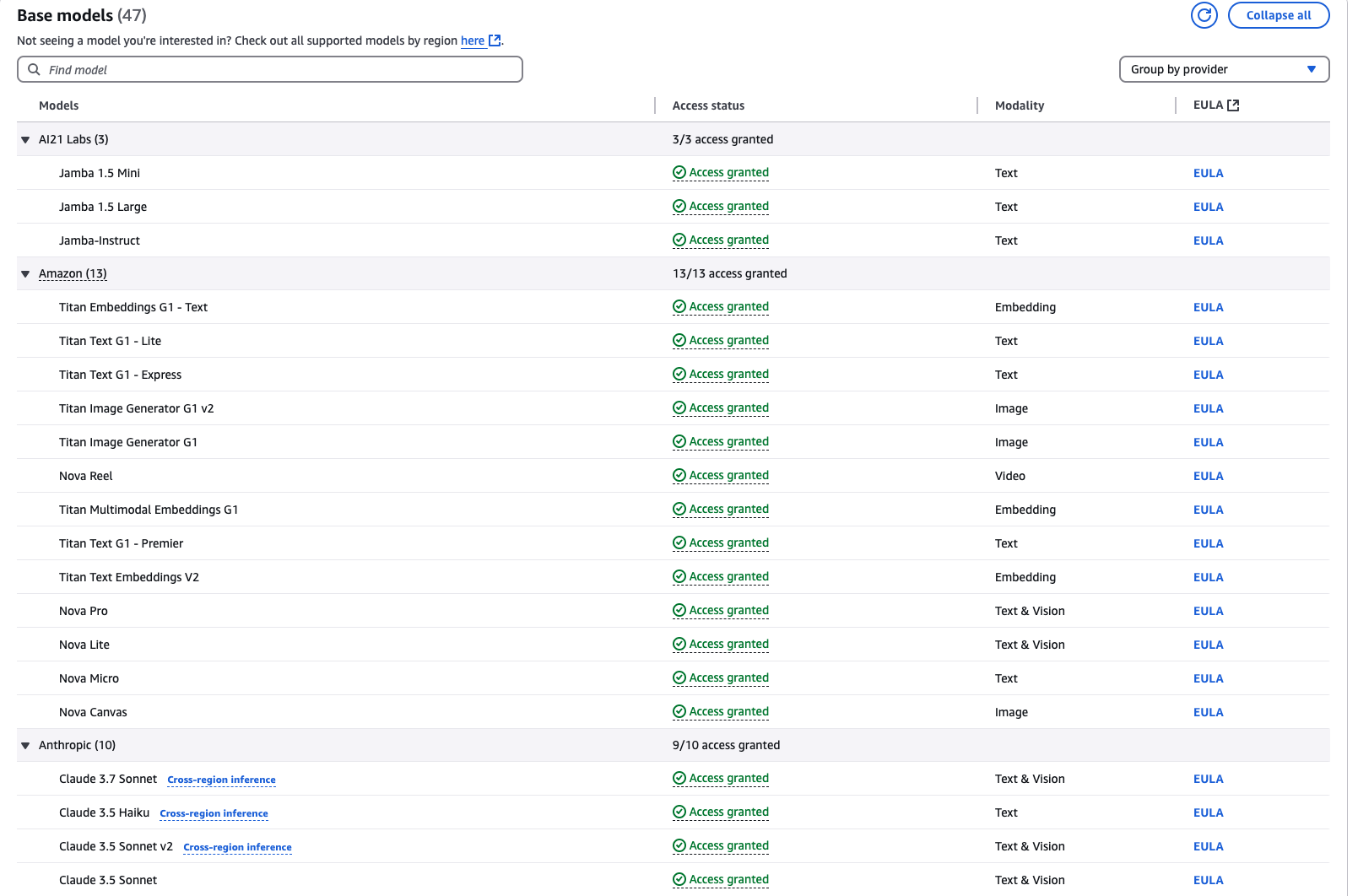Click the '13/13 access granted' summary text
Screen dimensions: 1358x896
pos(729,273)
